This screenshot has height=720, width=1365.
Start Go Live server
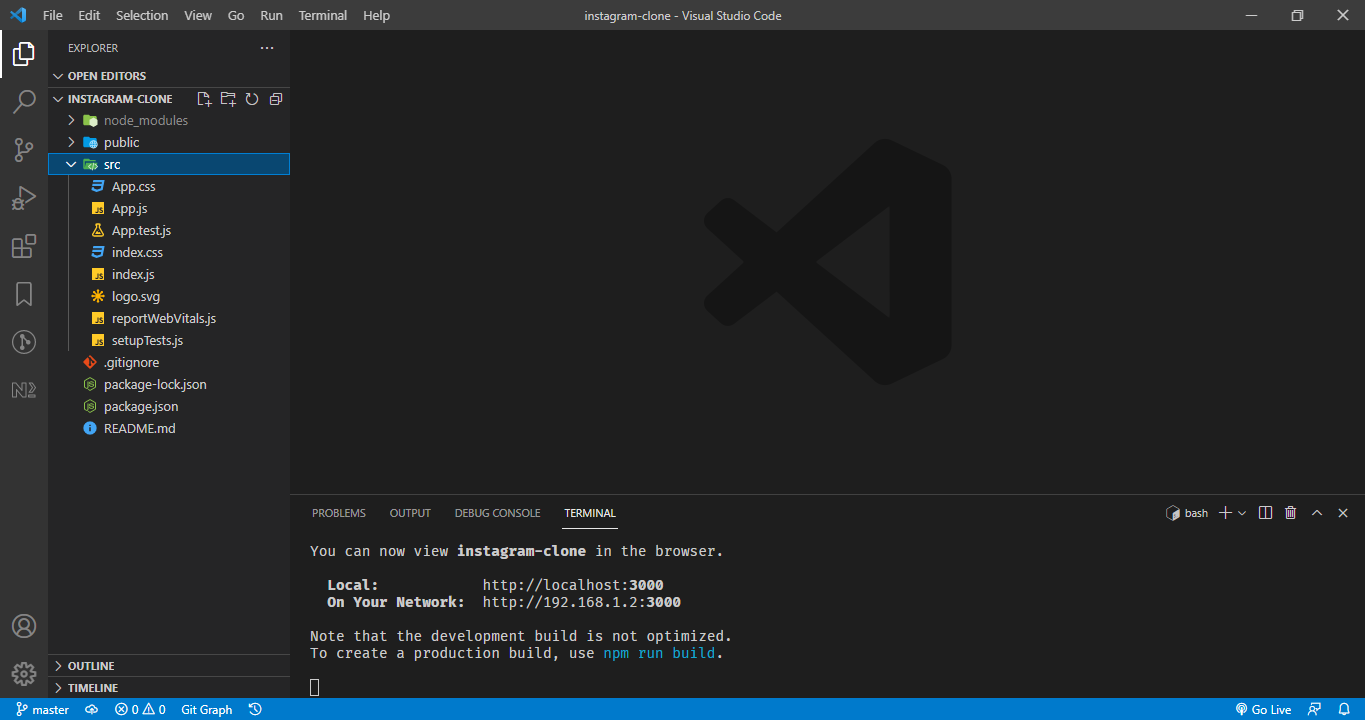(1263, 709)
